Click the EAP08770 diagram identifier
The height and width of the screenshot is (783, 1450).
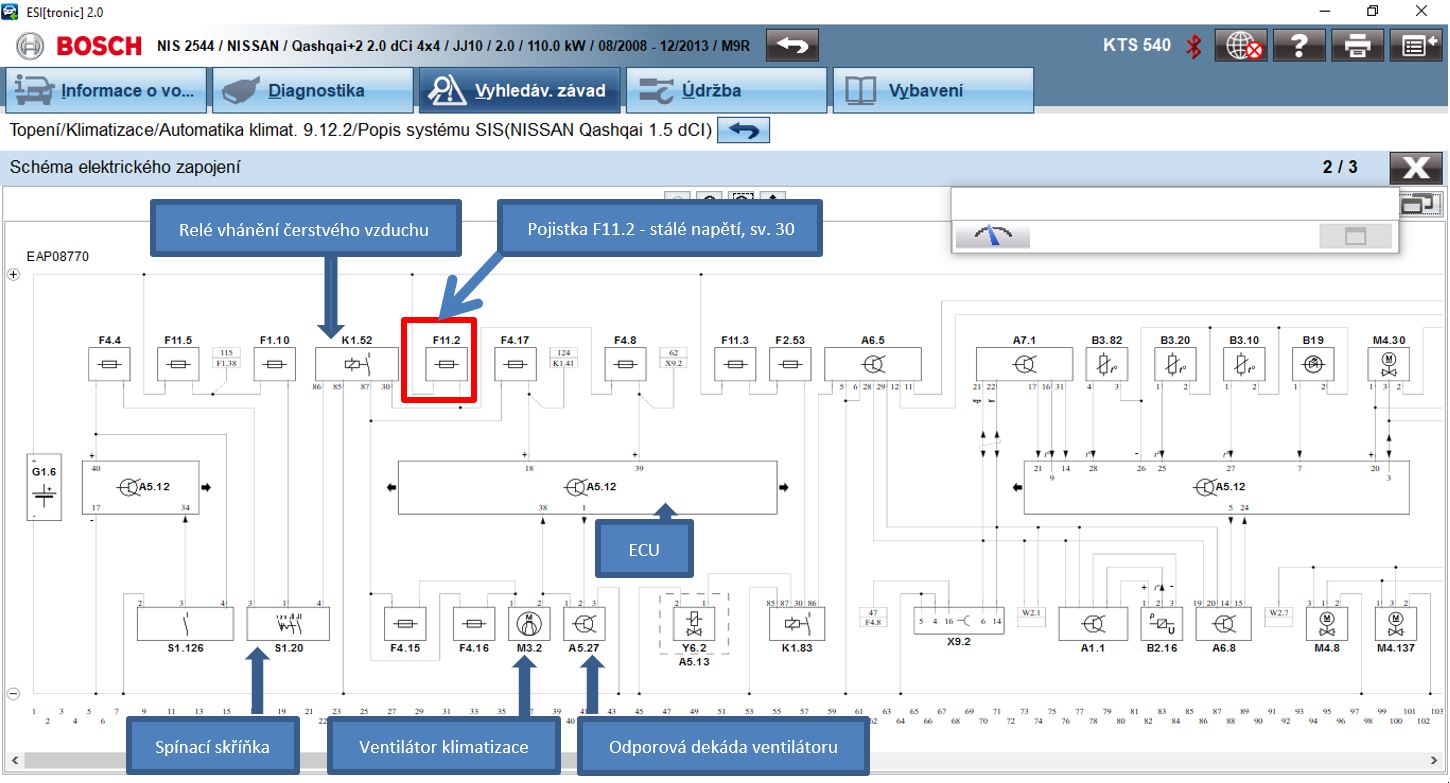(x=58, y=257)
